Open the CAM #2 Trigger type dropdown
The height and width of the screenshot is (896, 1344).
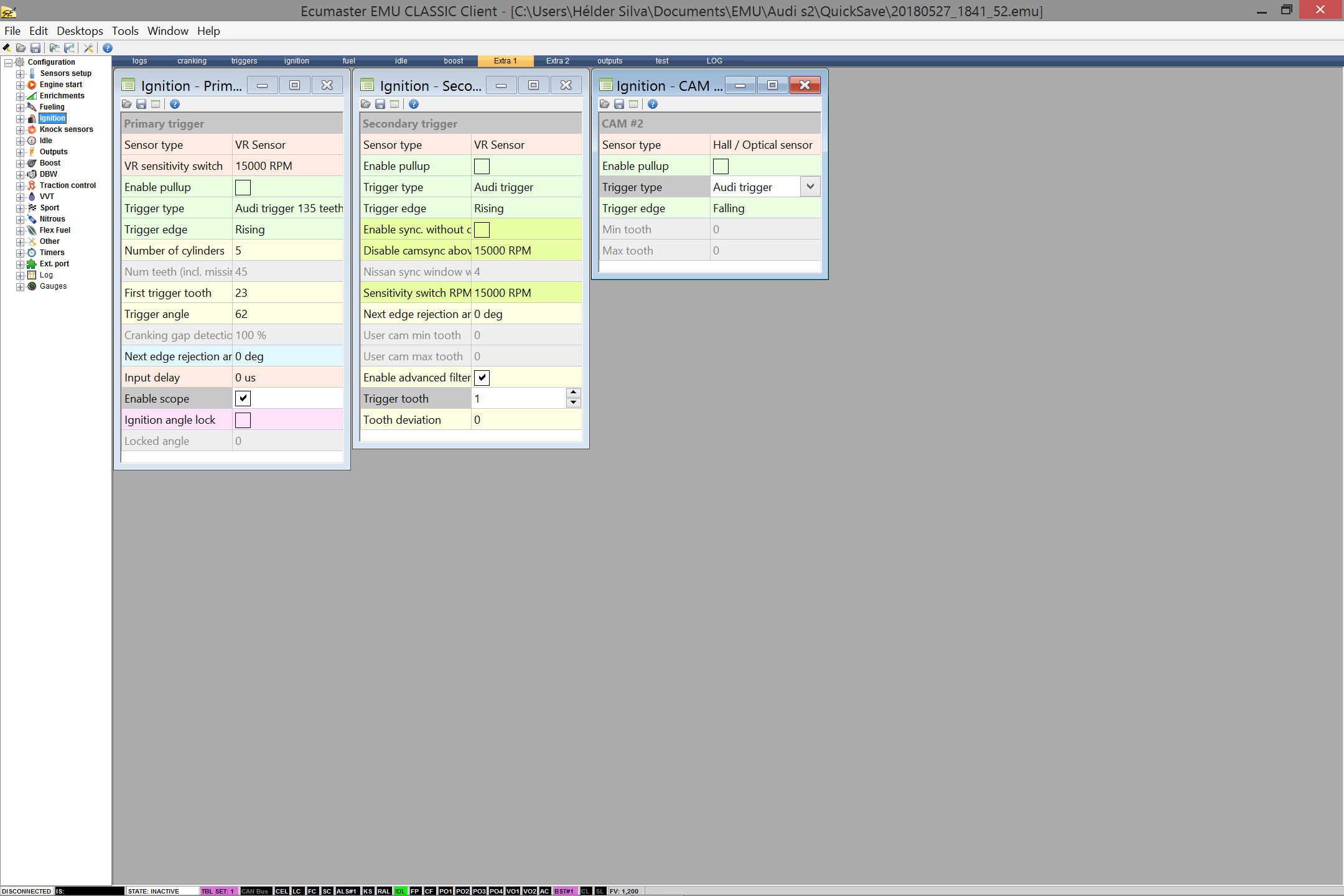tap(810, 187)
